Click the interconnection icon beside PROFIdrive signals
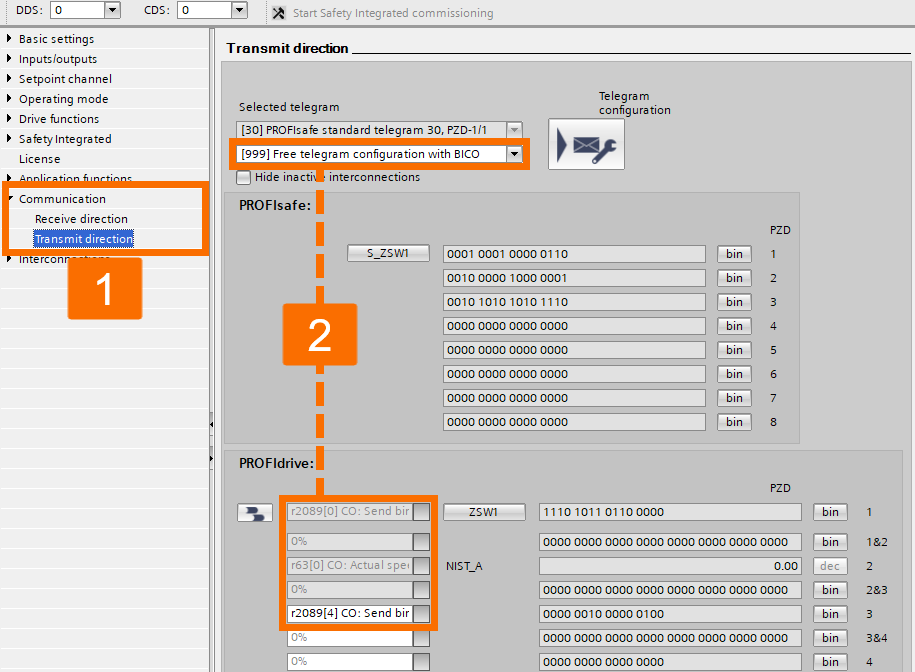This screenshot has height=672, width=915. coord(255,511)
